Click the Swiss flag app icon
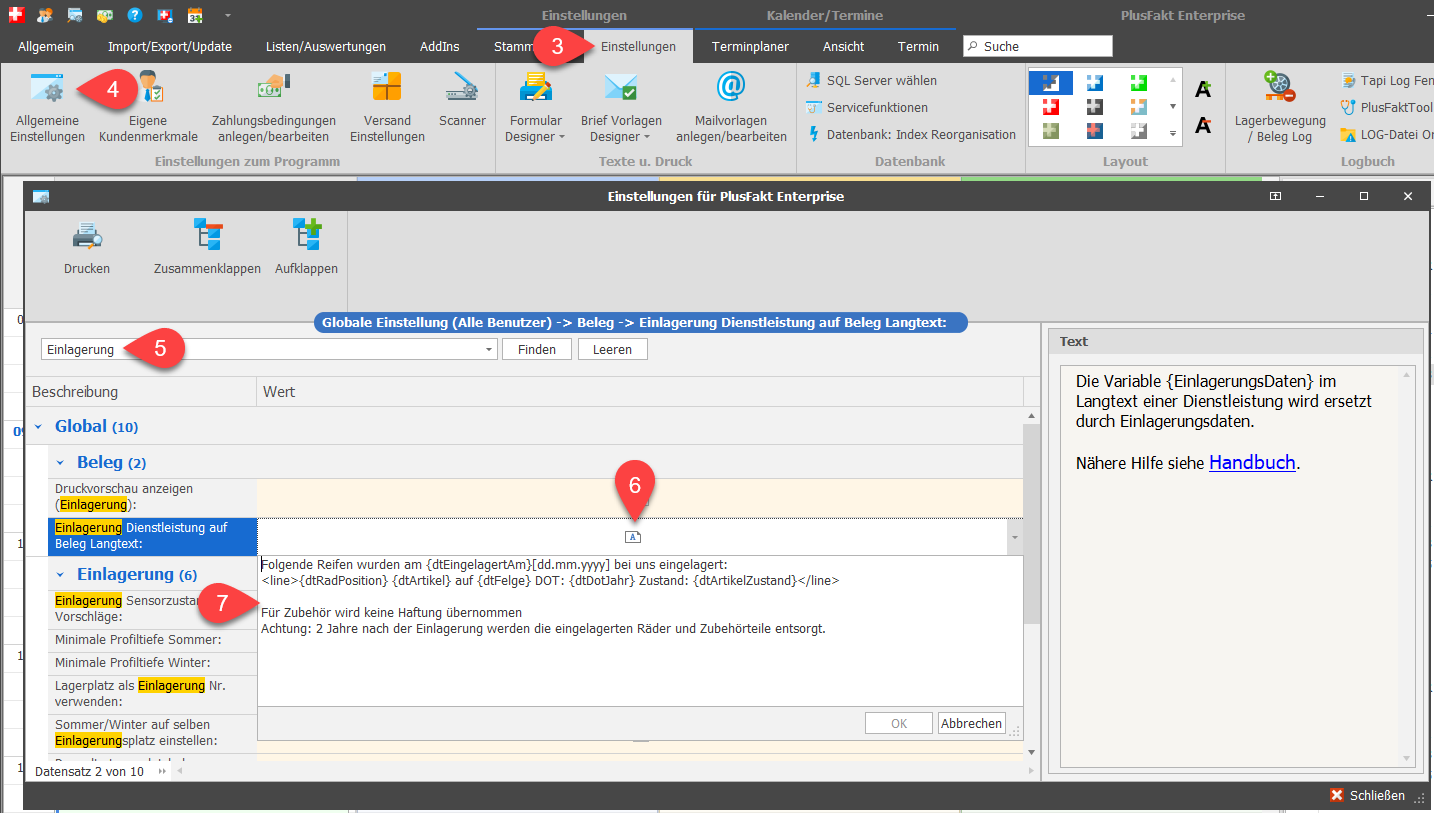The width and height of the screenshot is (1434, 813). (15, 15)
